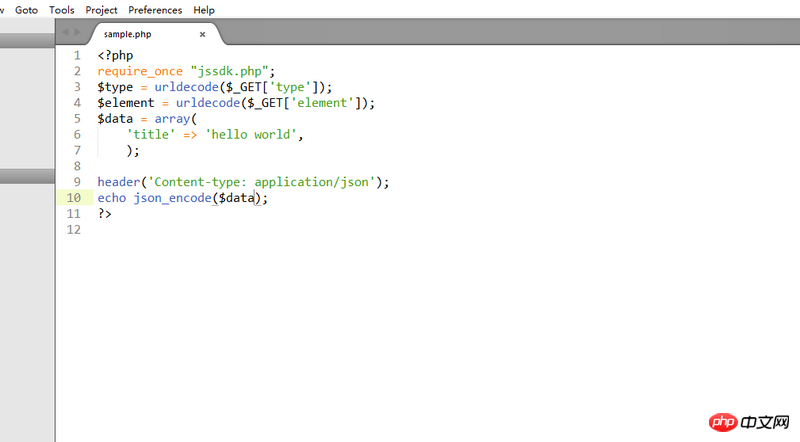Image resolution: width=800 pixels, height=442 pixels.
Task: Click line number 7 in gutter
Action: pos(77,150)
